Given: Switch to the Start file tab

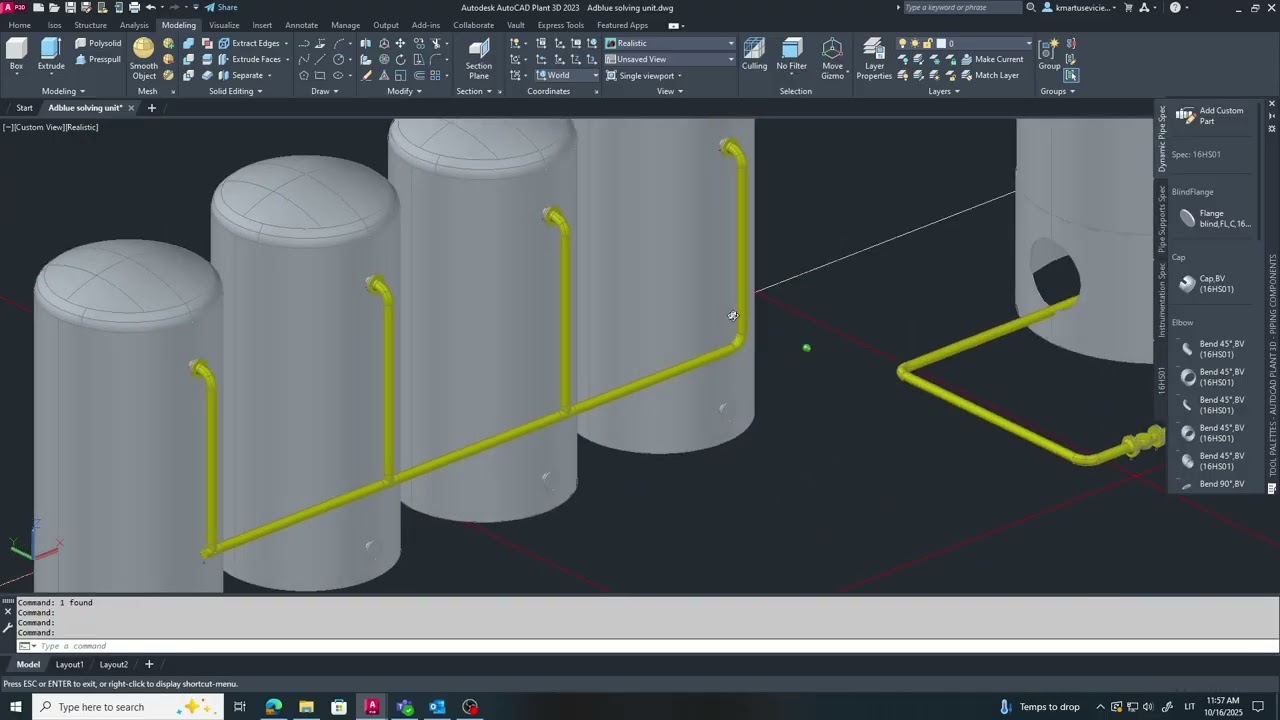Looking at the screenshot, I should tap(24, 108).
